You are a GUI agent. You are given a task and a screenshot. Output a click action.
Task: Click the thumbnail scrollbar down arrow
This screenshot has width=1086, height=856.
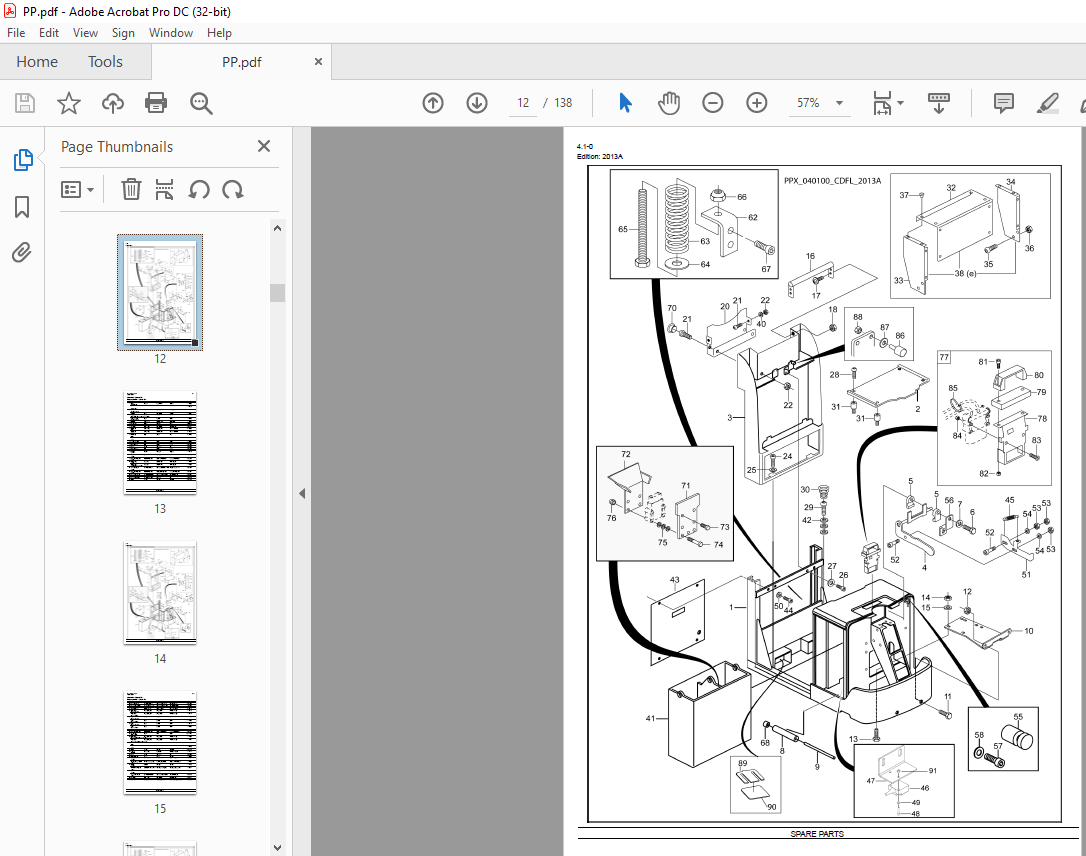pos(278,848)
